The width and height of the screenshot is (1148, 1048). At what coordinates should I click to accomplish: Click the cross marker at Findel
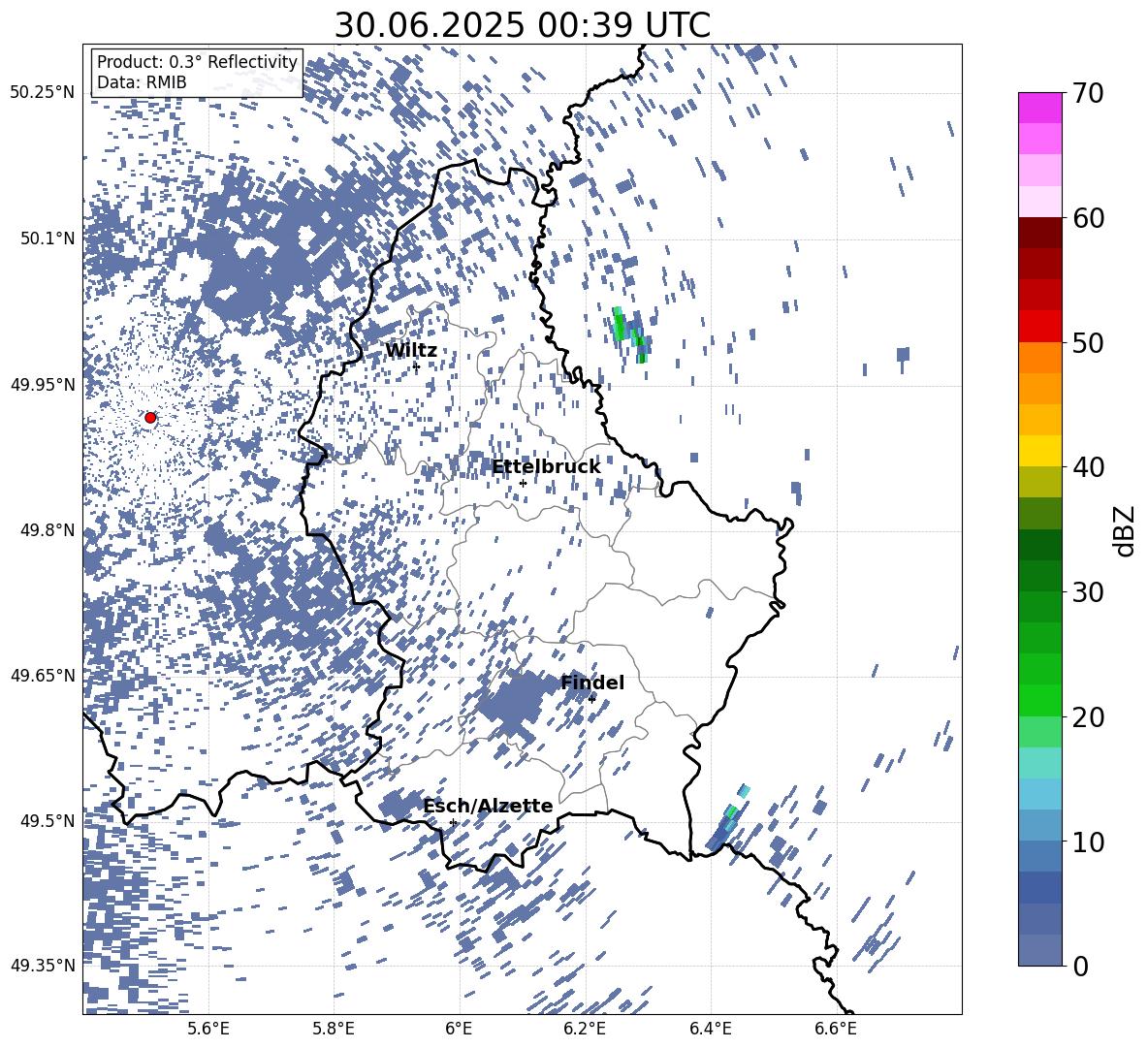pos(591,699)
